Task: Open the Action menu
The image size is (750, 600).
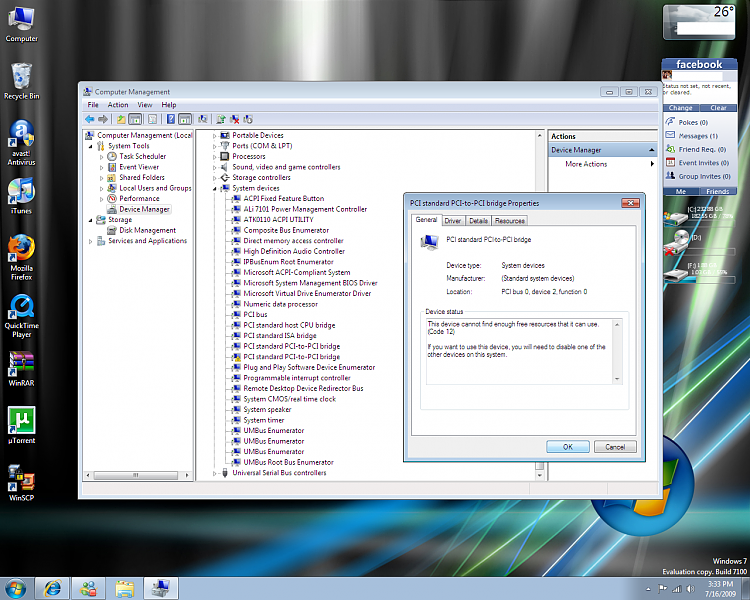Action: tap(118, 105)
